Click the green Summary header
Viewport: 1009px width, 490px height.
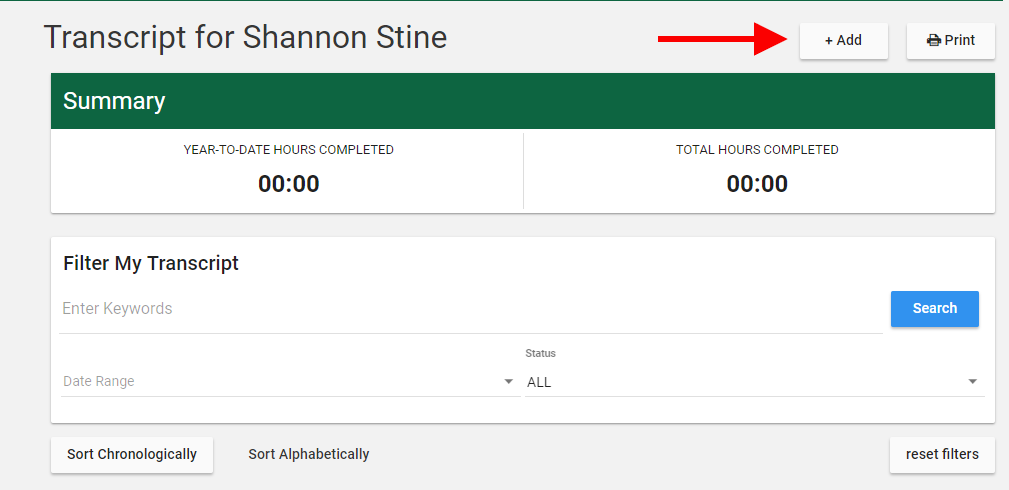tap(522, 101)
